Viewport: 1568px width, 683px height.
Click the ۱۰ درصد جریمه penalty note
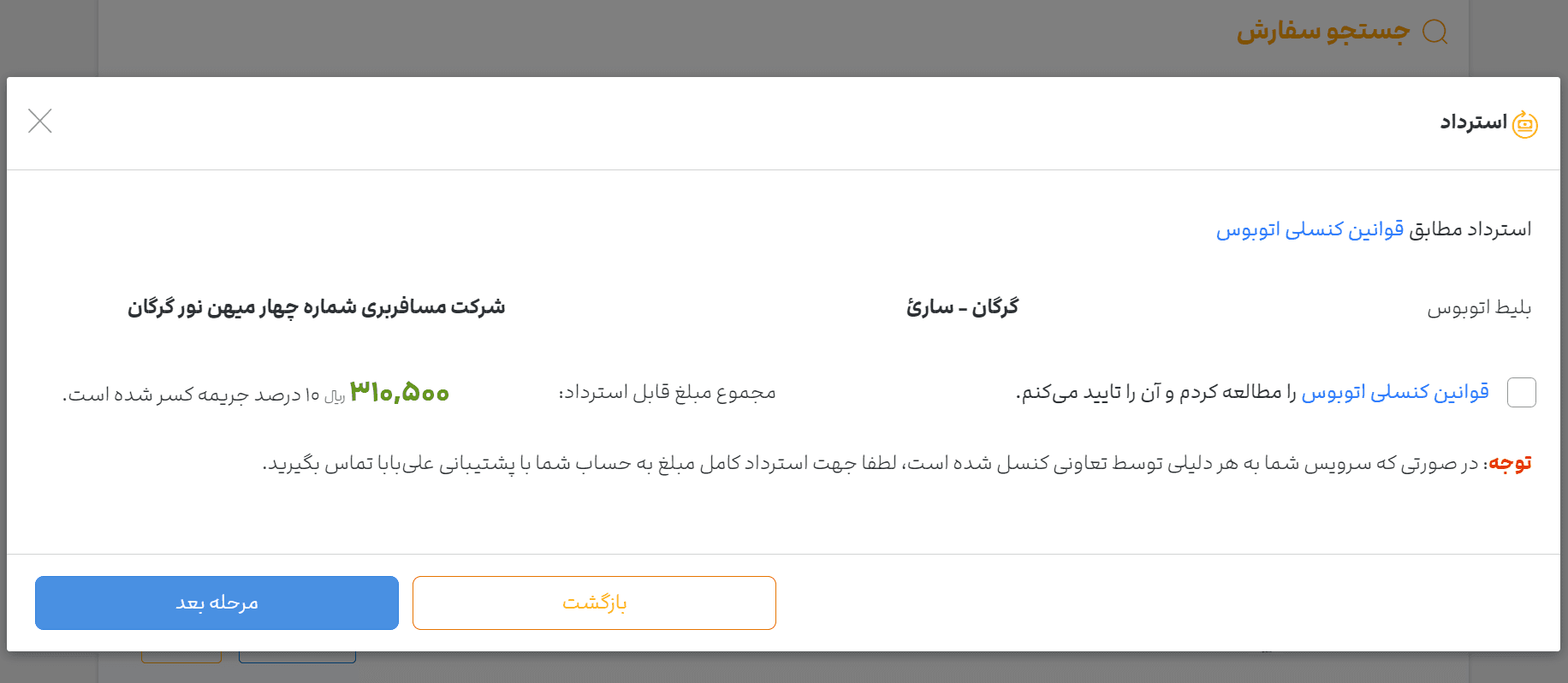[x=191, y=395]
